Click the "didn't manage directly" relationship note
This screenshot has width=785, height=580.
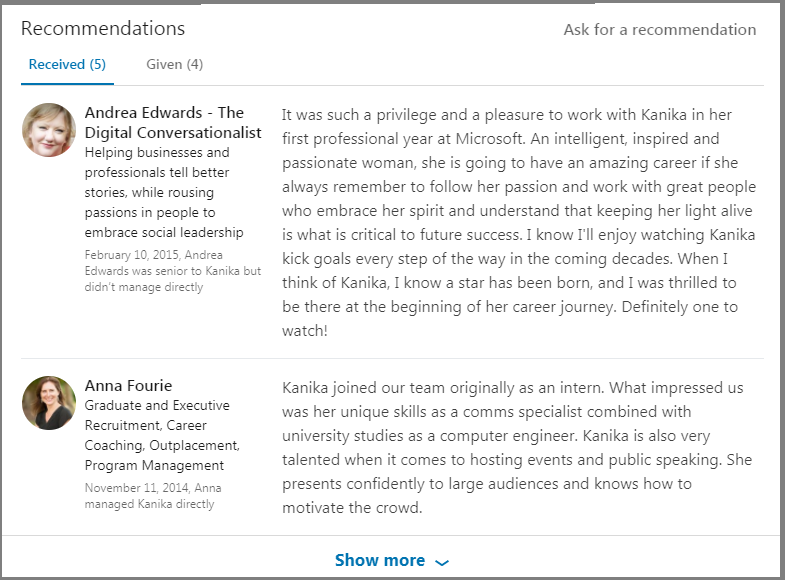click(x=144, y=287)
